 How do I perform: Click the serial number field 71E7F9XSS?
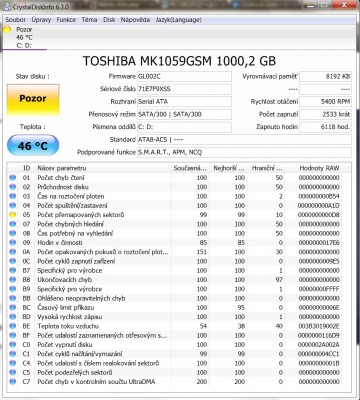(184, 89)
